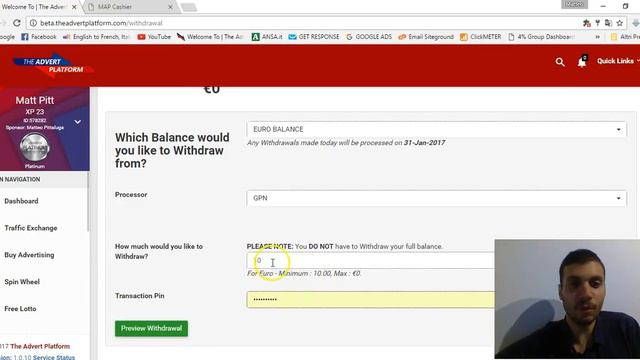Bookmark this page with the star icon
Viewport: 640px width, 360px height.
[620, 23]
